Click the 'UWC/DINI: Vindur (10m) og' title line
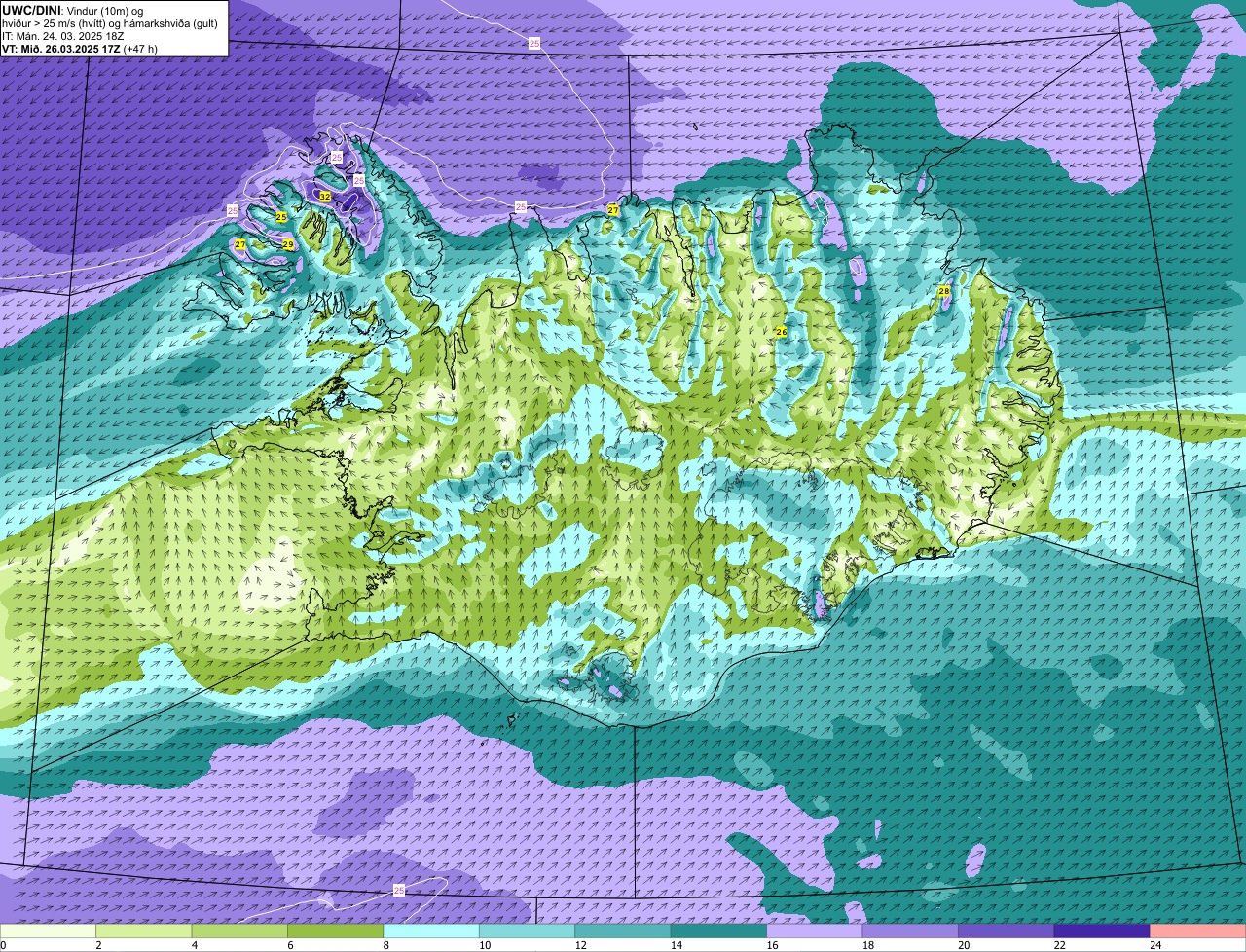This screenshot has height=952, width=1246. coord(72,10)
